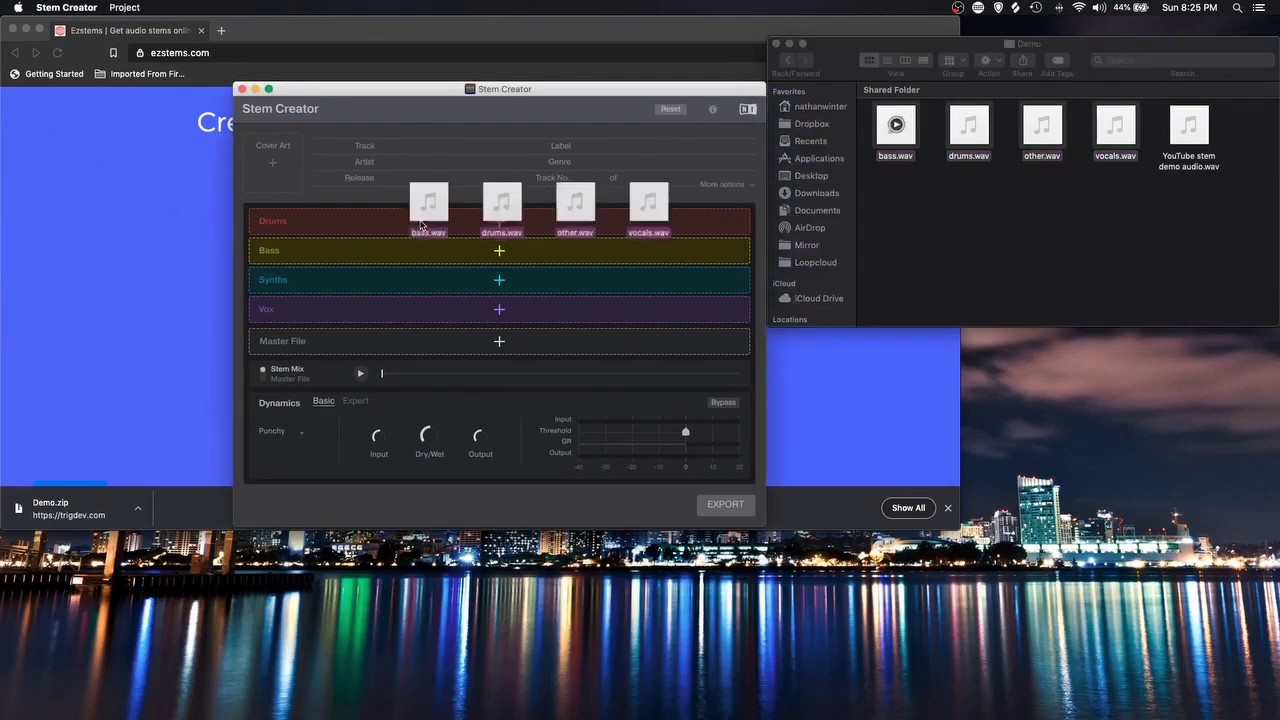The width and height of the screenshot is (1280, 720).
Task: Switch Finder to column view
Action: click(x=905, y=60)
